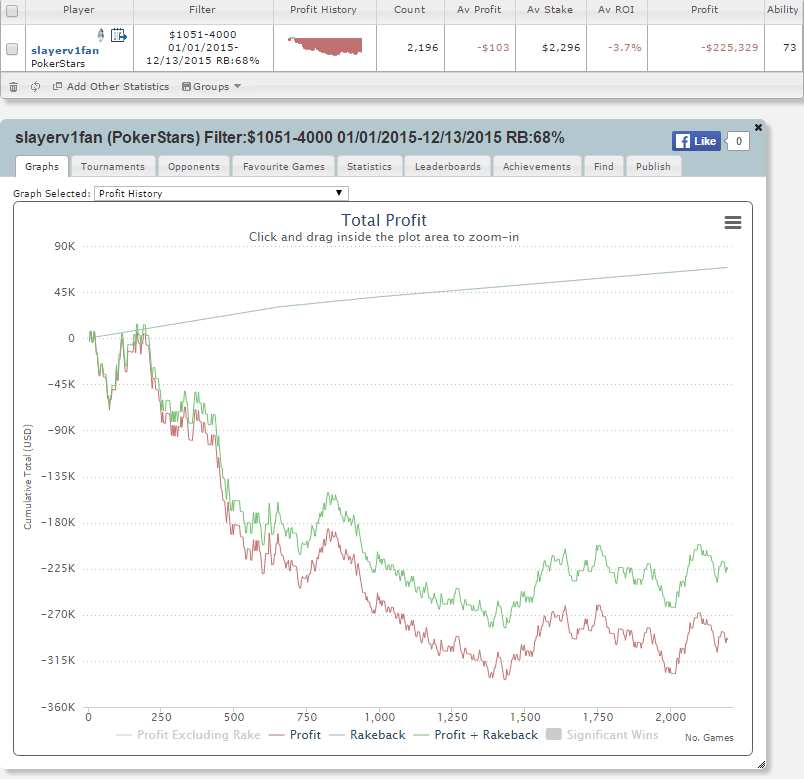The height and width of the screenshot is (779, 804).
Task: Click Add Other Statistics
Action: 111,86
